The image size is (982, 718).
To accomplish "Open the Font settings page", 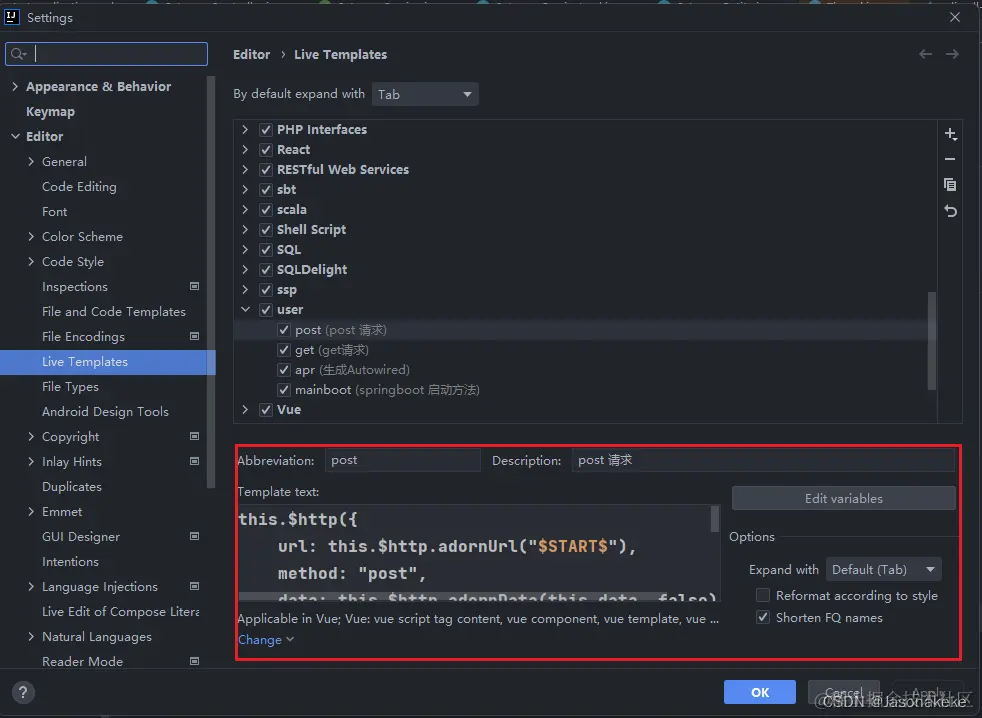I will (54, 212).
